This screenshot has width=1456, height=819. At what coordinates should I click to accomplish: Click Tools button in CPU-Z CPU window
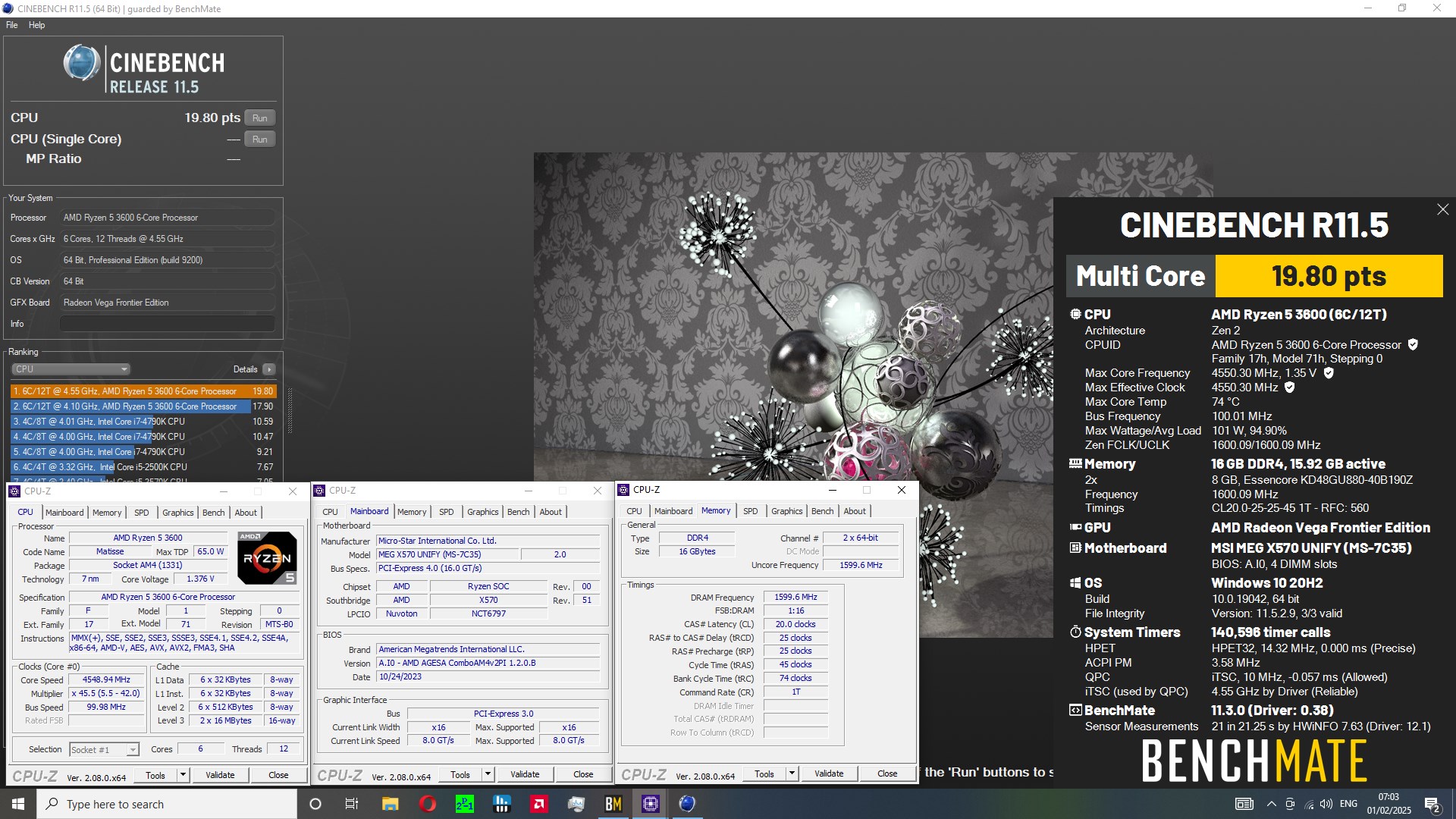click(x=155, y=775)
